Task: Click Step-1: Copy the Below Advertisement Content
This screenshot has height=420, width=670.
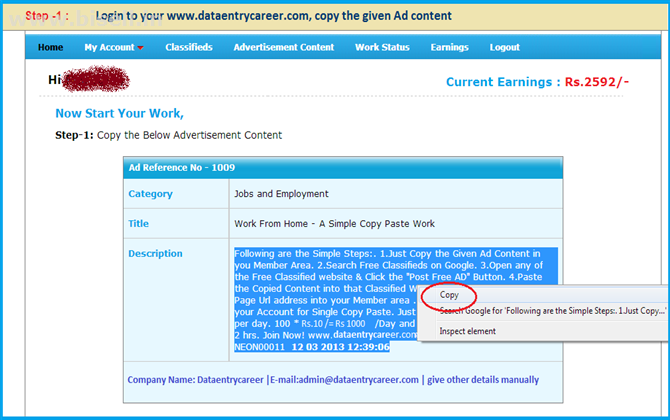Action: 168,135
